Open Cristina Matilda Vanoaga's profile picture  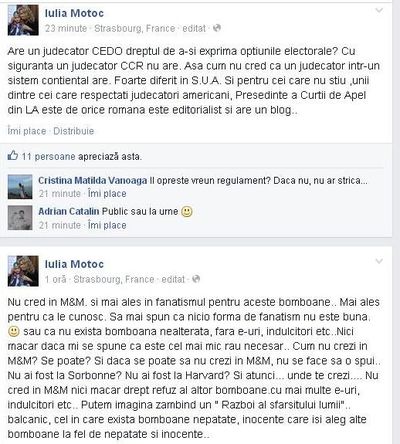coord(20,187)
